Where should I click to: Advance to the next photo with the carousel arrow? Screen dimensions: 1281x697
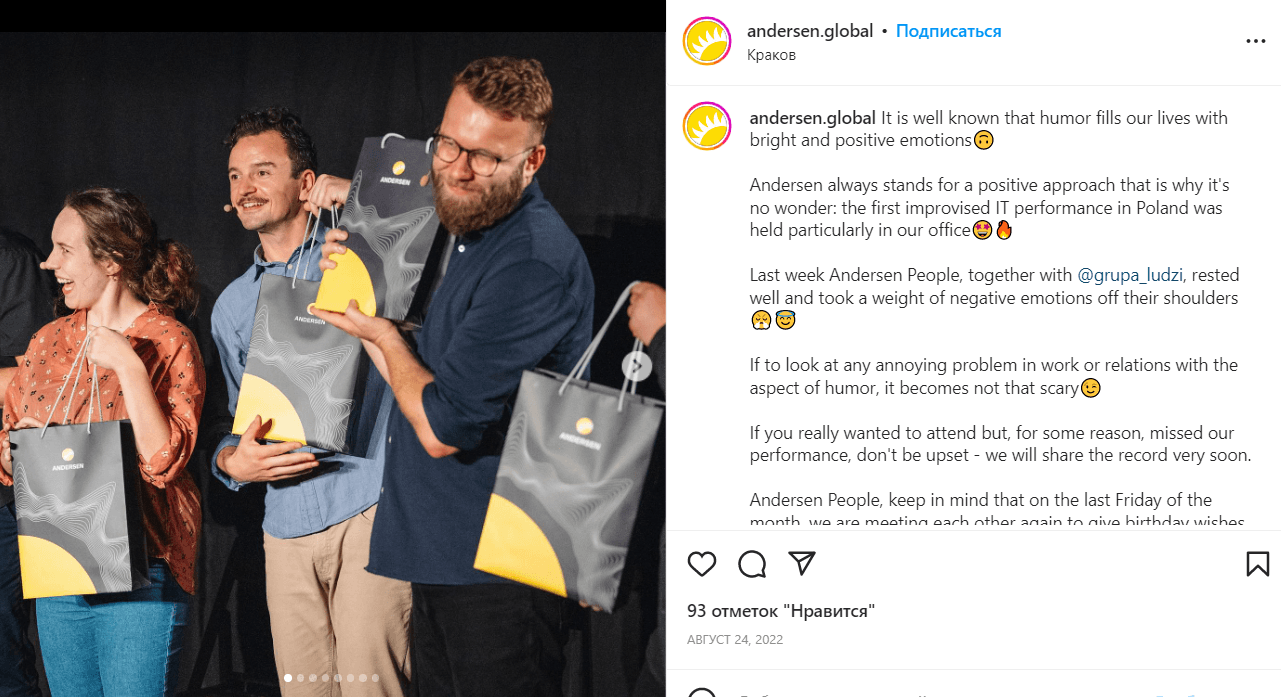(x=636, y=367)
